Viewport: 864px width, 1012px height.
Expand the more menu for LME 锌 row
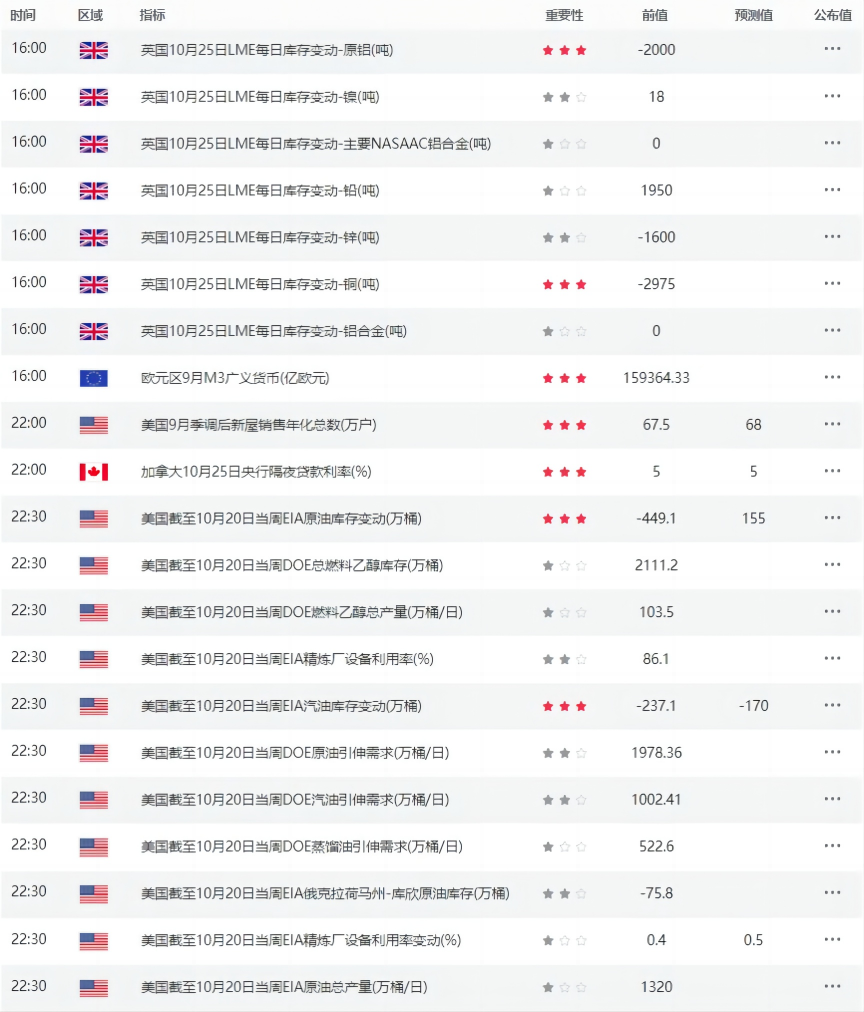coord(832,237)
